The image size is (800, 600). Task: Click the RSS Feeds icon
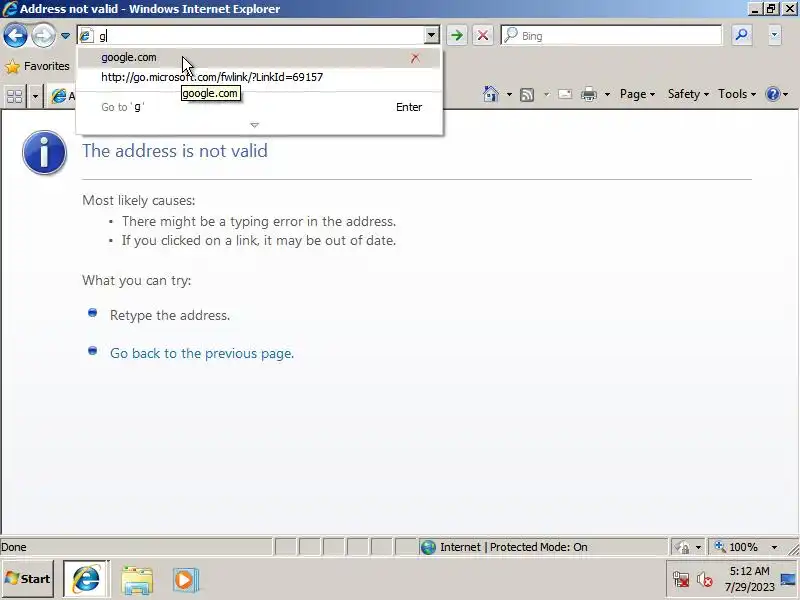point(527,94)
